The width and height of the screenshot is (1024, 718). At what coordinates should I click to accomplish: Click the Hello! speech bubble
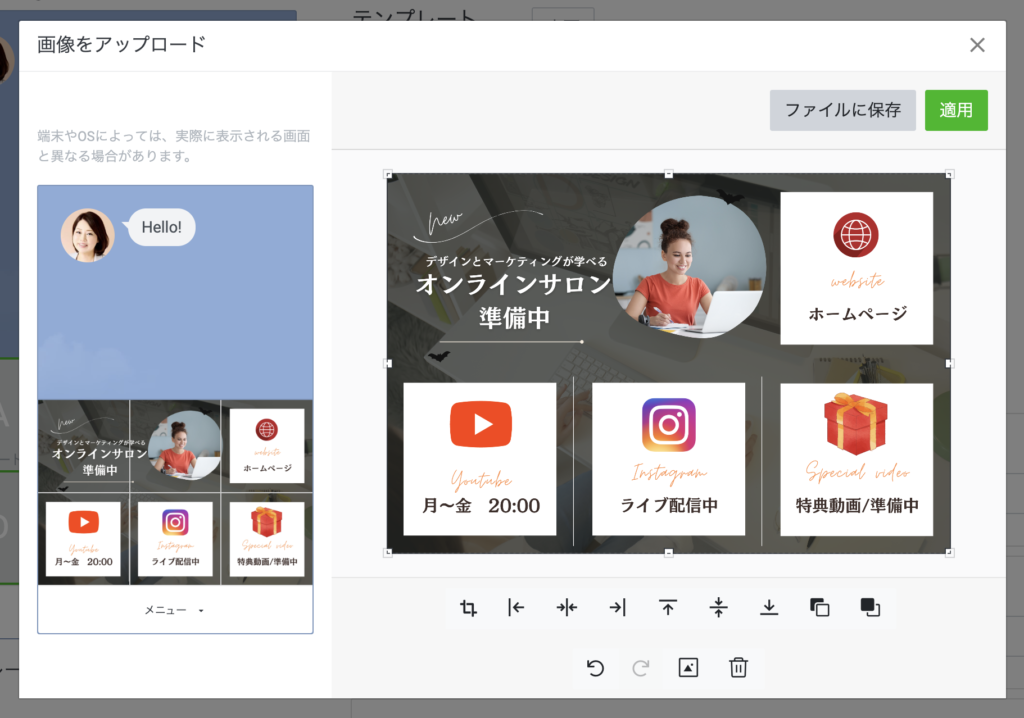[x=161, y=227]
